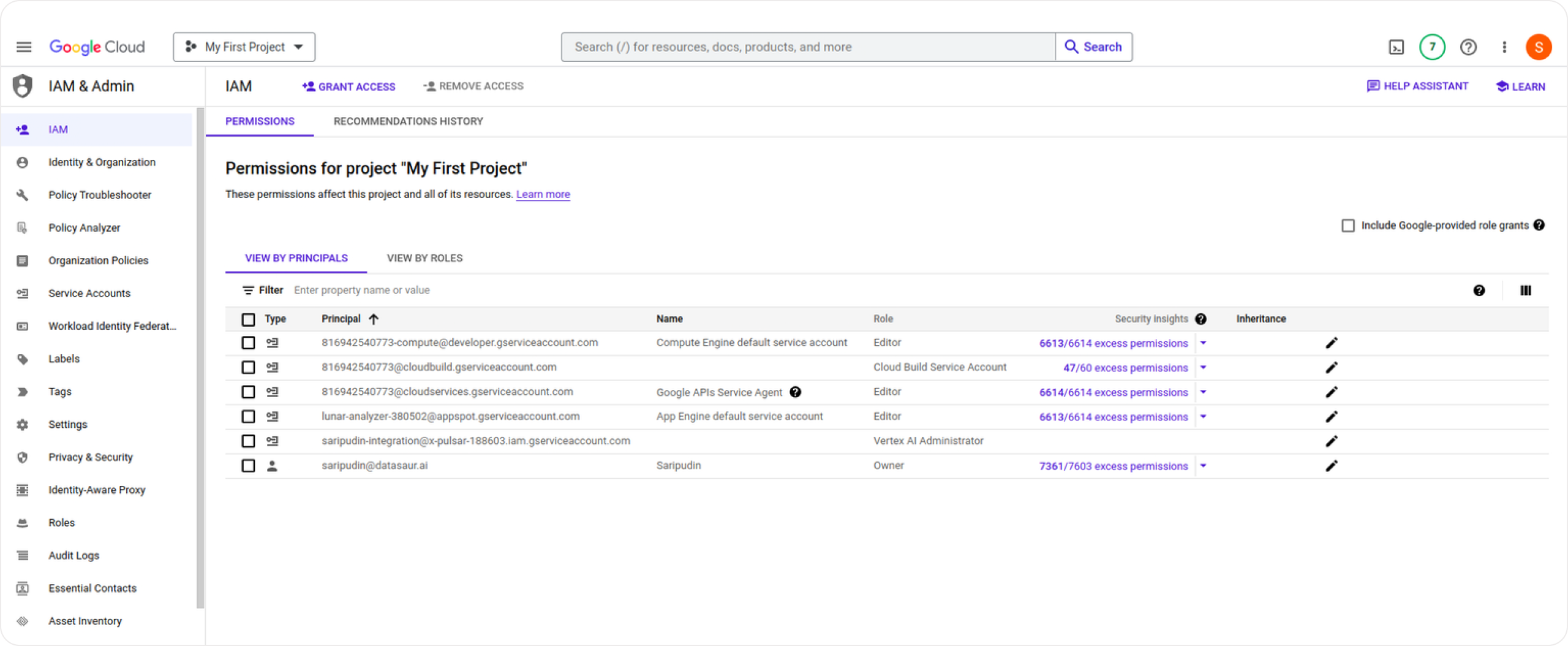Check the select-all principals checkbox

pyautogui.click(x=248, y=319)
